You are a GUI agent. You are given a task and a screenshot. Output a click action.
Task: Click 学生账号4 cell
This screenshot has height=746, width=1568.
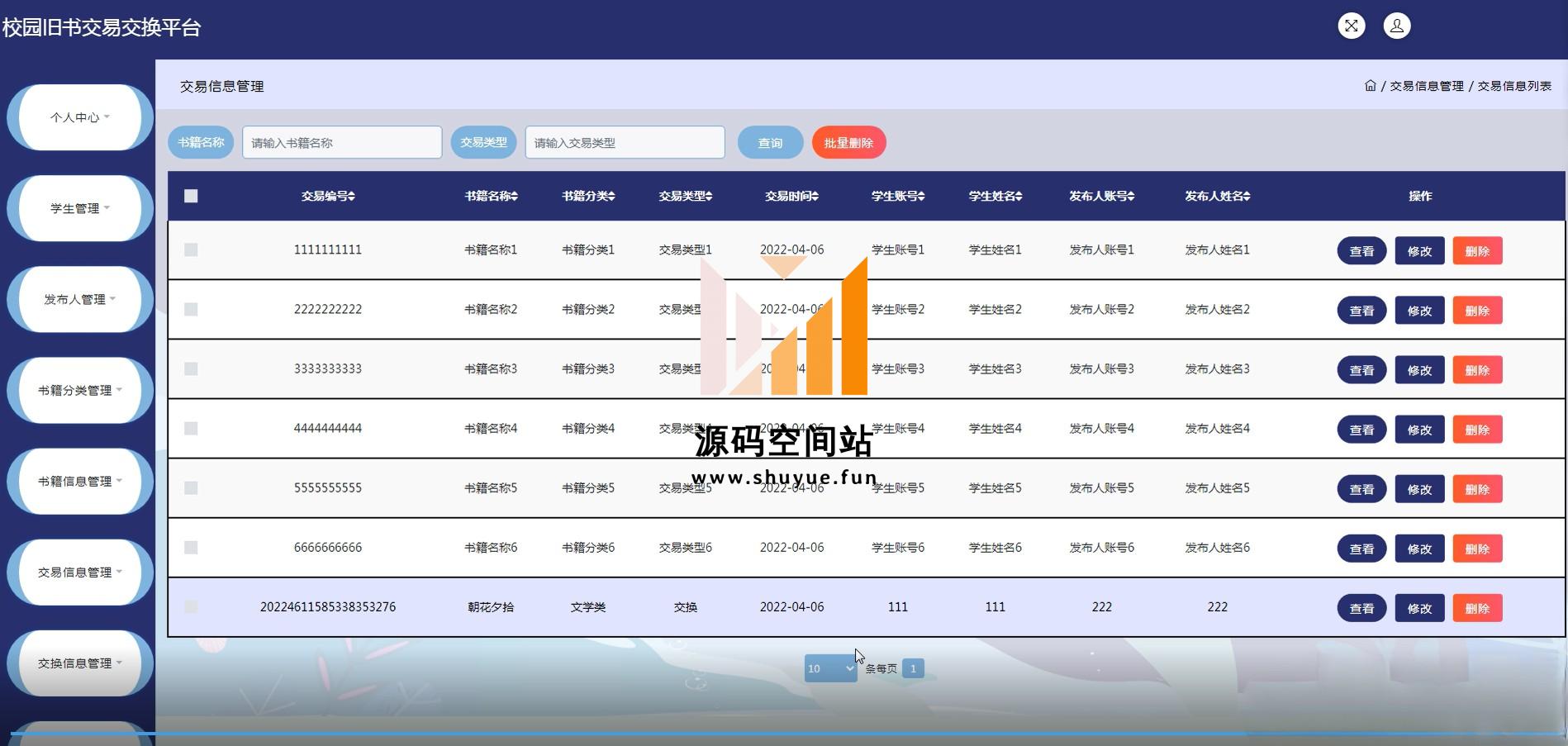click(898, 428)
